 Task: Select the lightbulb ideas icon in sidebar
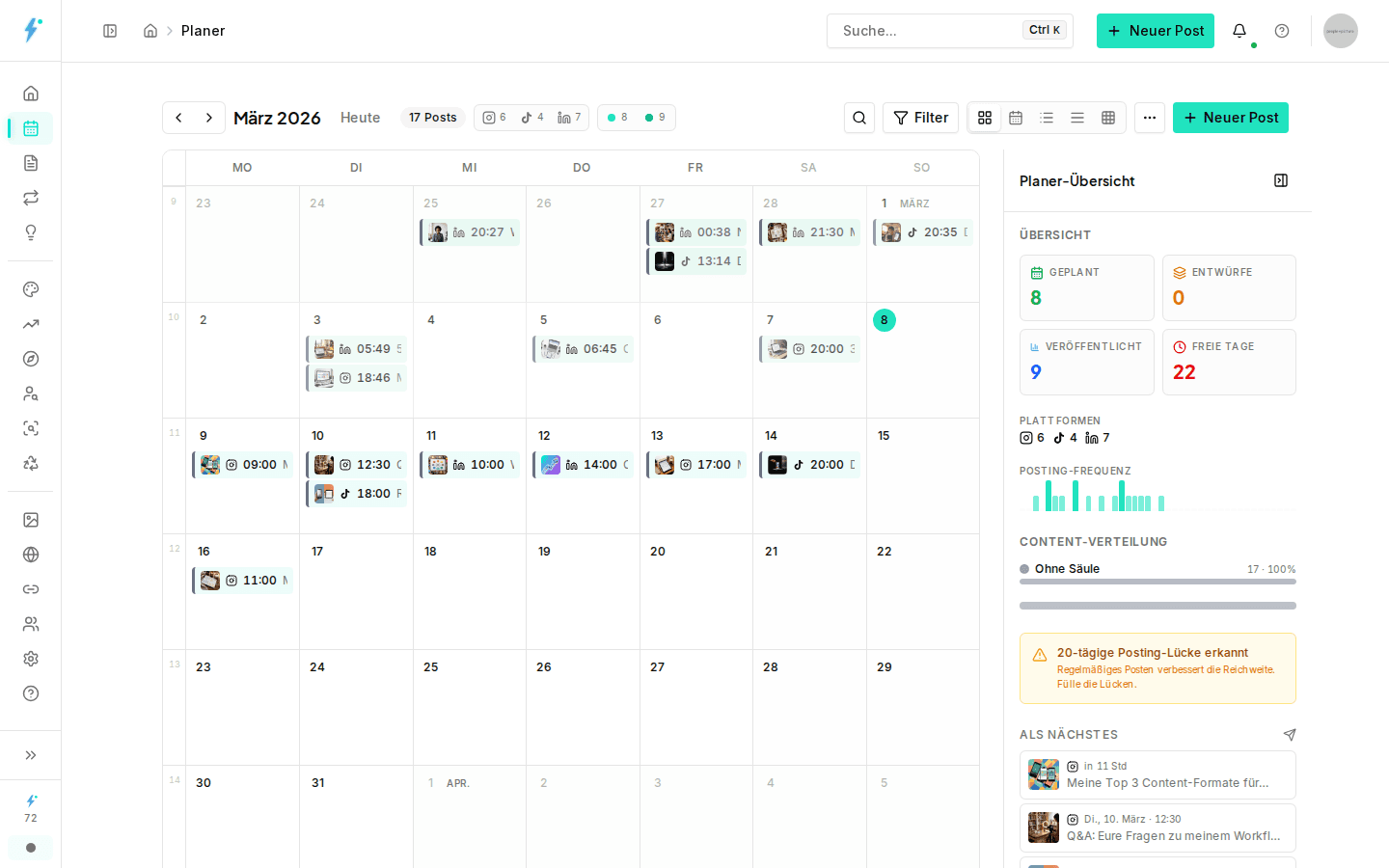30,232
